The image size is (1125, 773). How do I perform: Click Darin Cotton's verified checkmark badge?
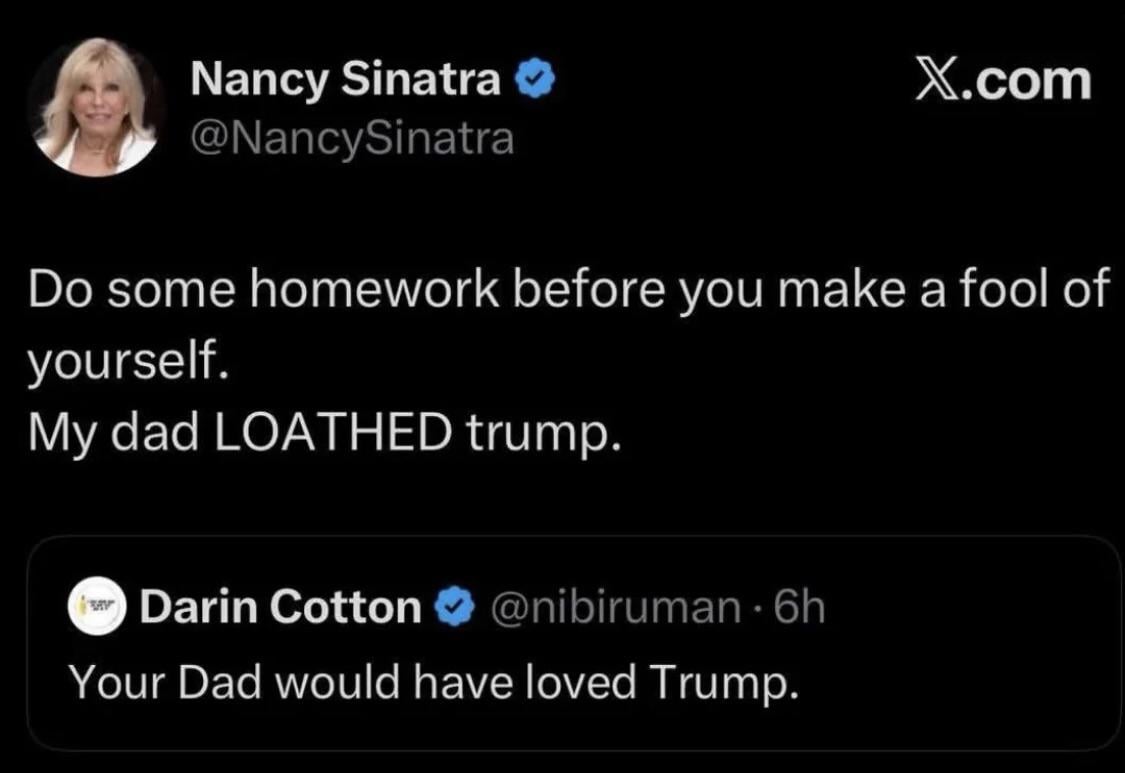tap(453, 608)
